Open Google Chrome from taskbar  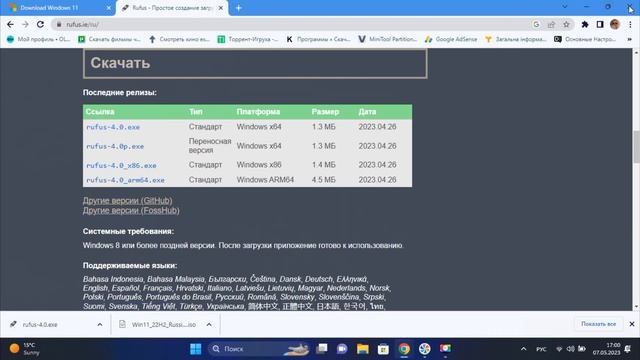[404, 349]
